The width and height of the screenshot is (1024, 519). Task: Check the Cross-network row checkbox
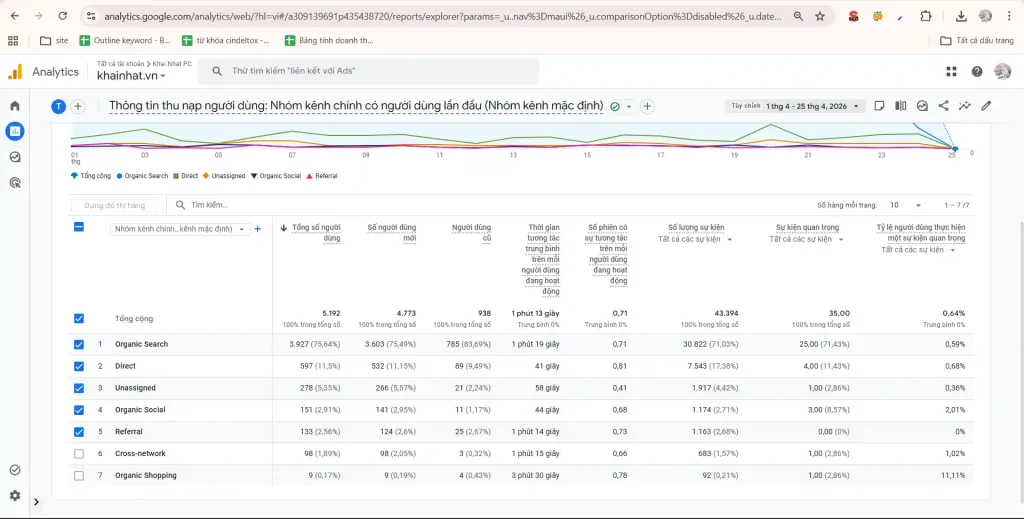[x=79, y=454]
